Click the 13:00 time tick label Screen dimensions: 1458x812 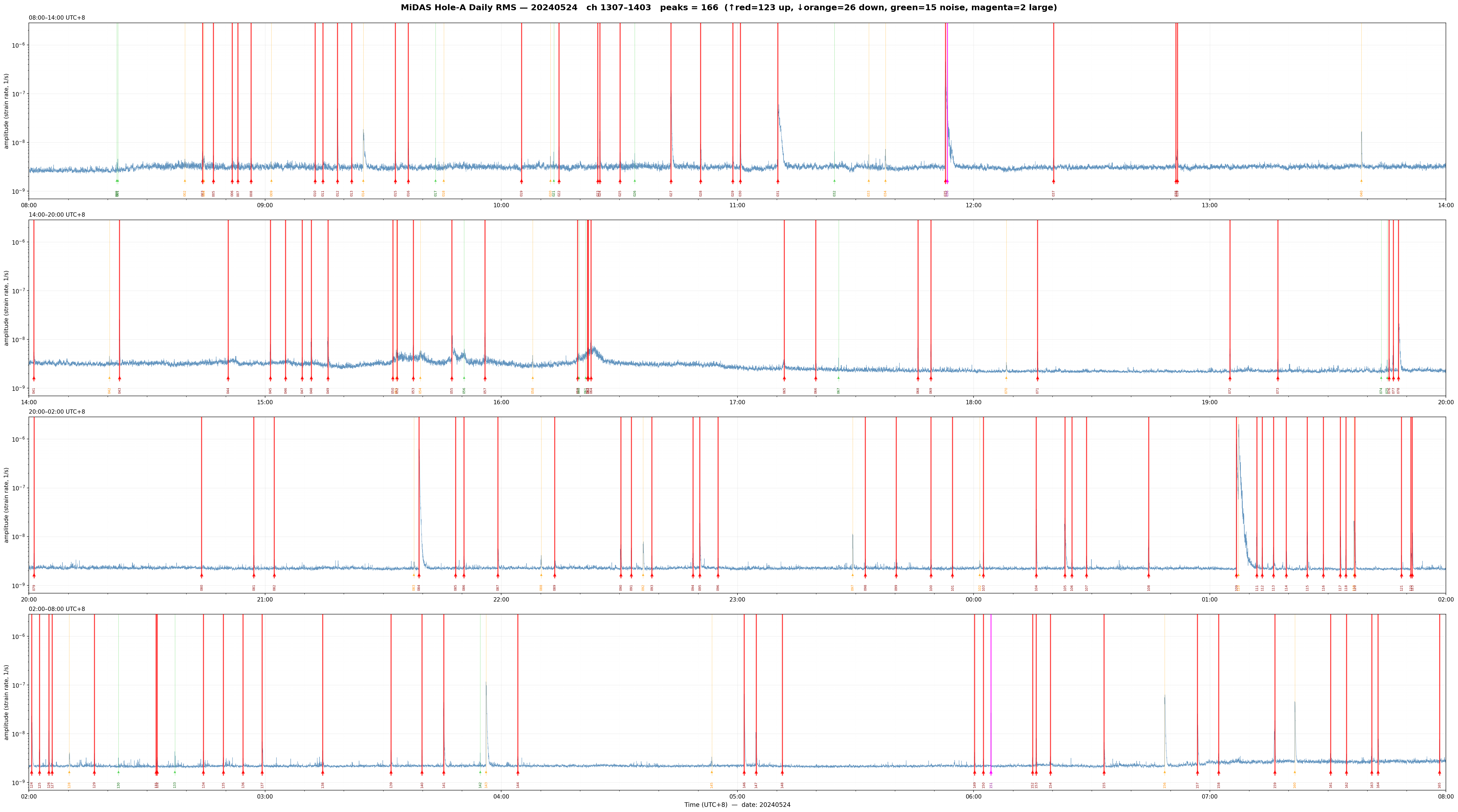(1210, 205)
